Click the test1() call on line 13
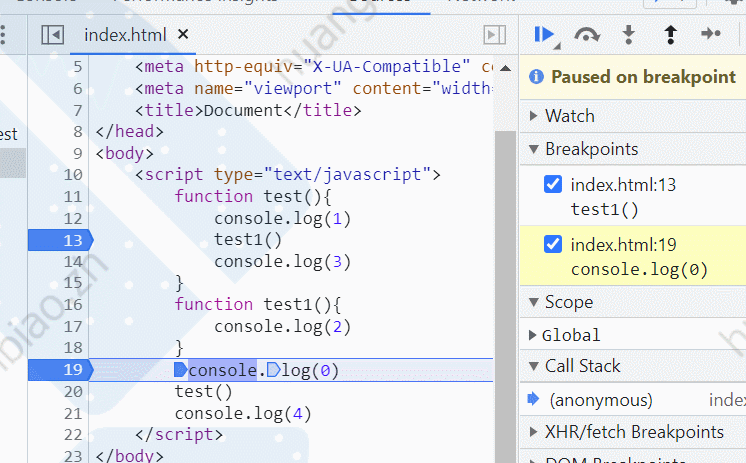This screenshot has width=746, height=463. [x=248, y=240]
